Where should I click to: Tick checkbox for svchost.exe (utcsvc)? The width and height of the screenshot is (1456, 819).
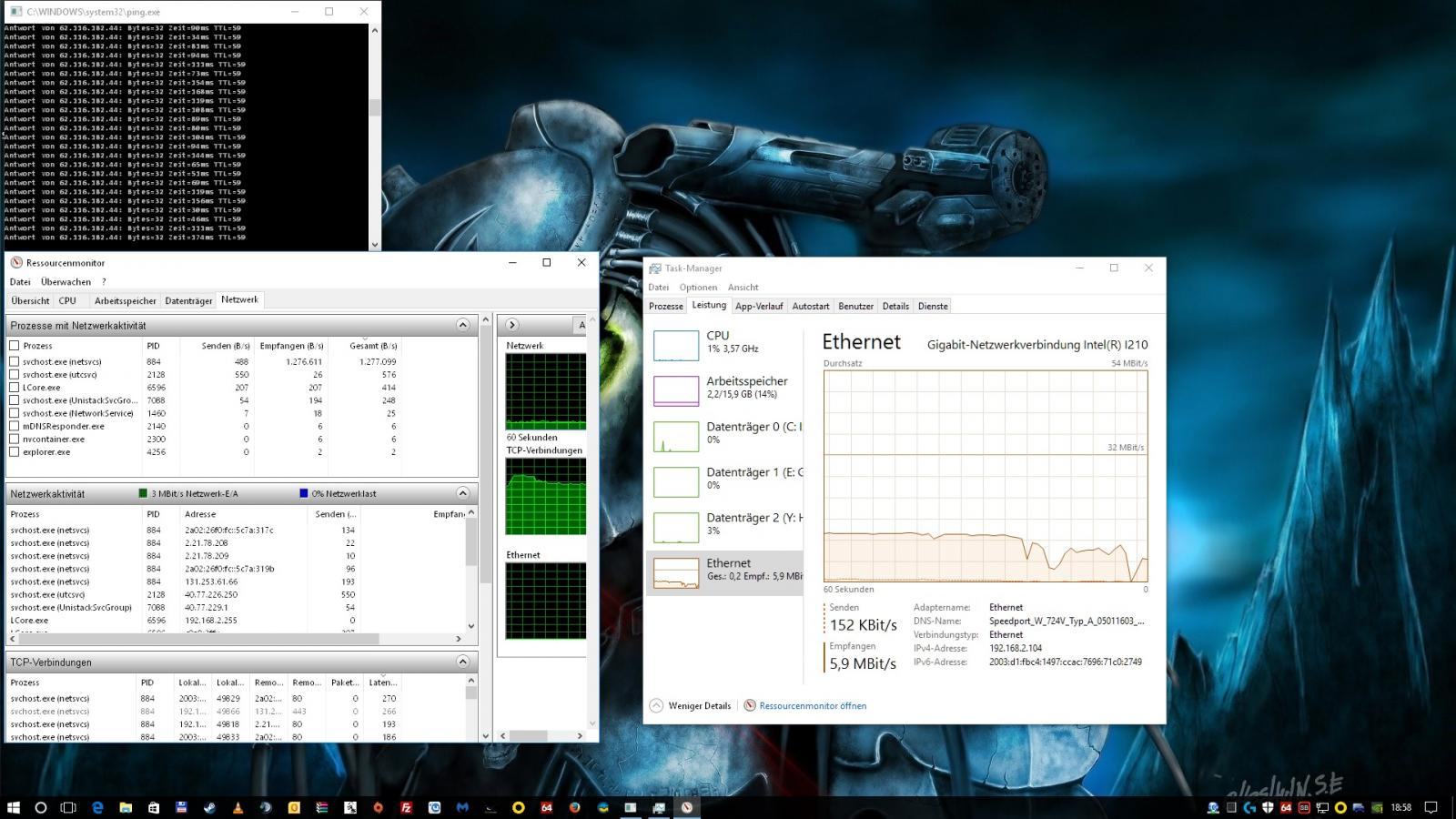(x=15, y=374)
